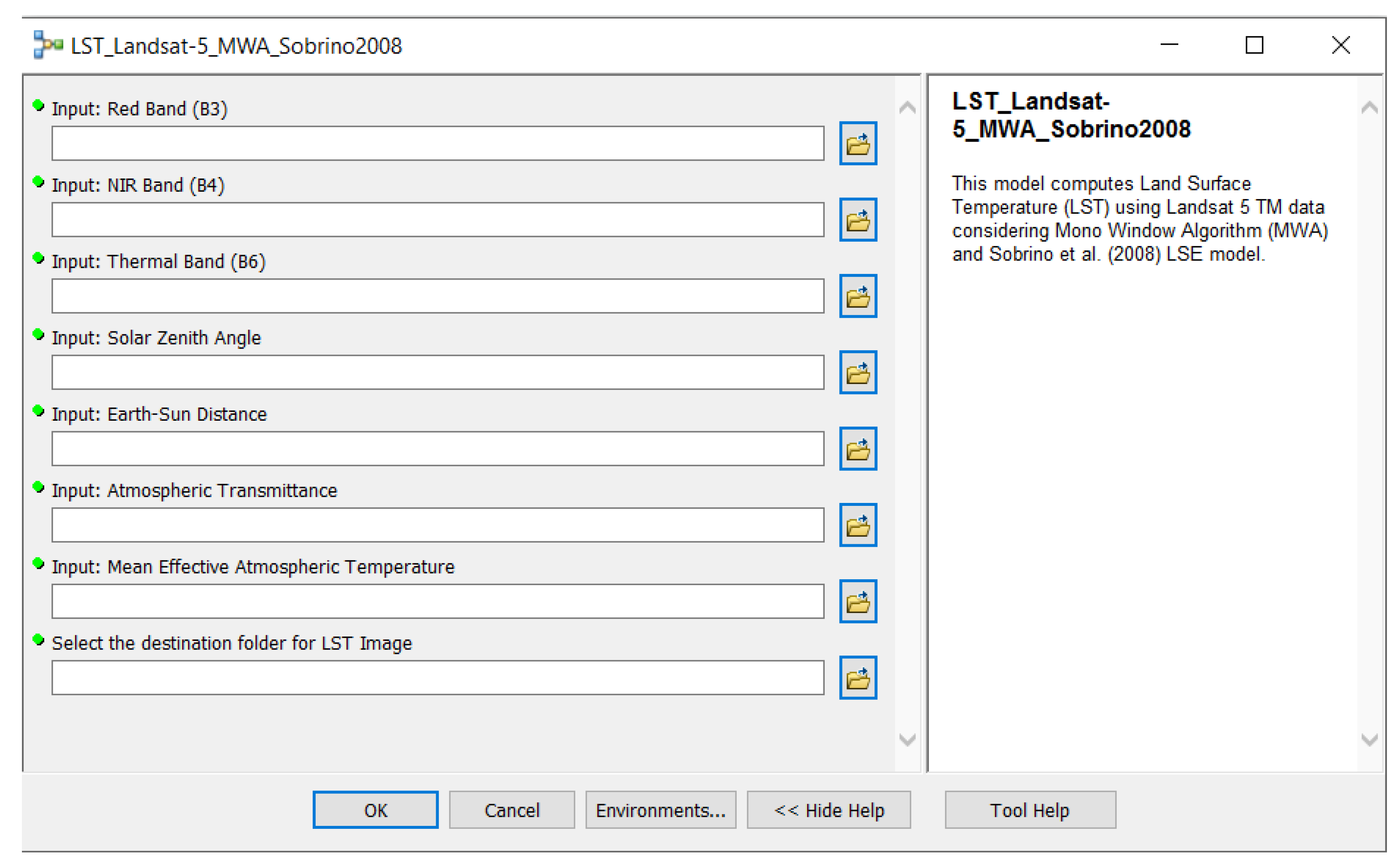This screenshot has height=860, width=1400.
Task: Open Environments settings
Action: [x=660, y=810]
